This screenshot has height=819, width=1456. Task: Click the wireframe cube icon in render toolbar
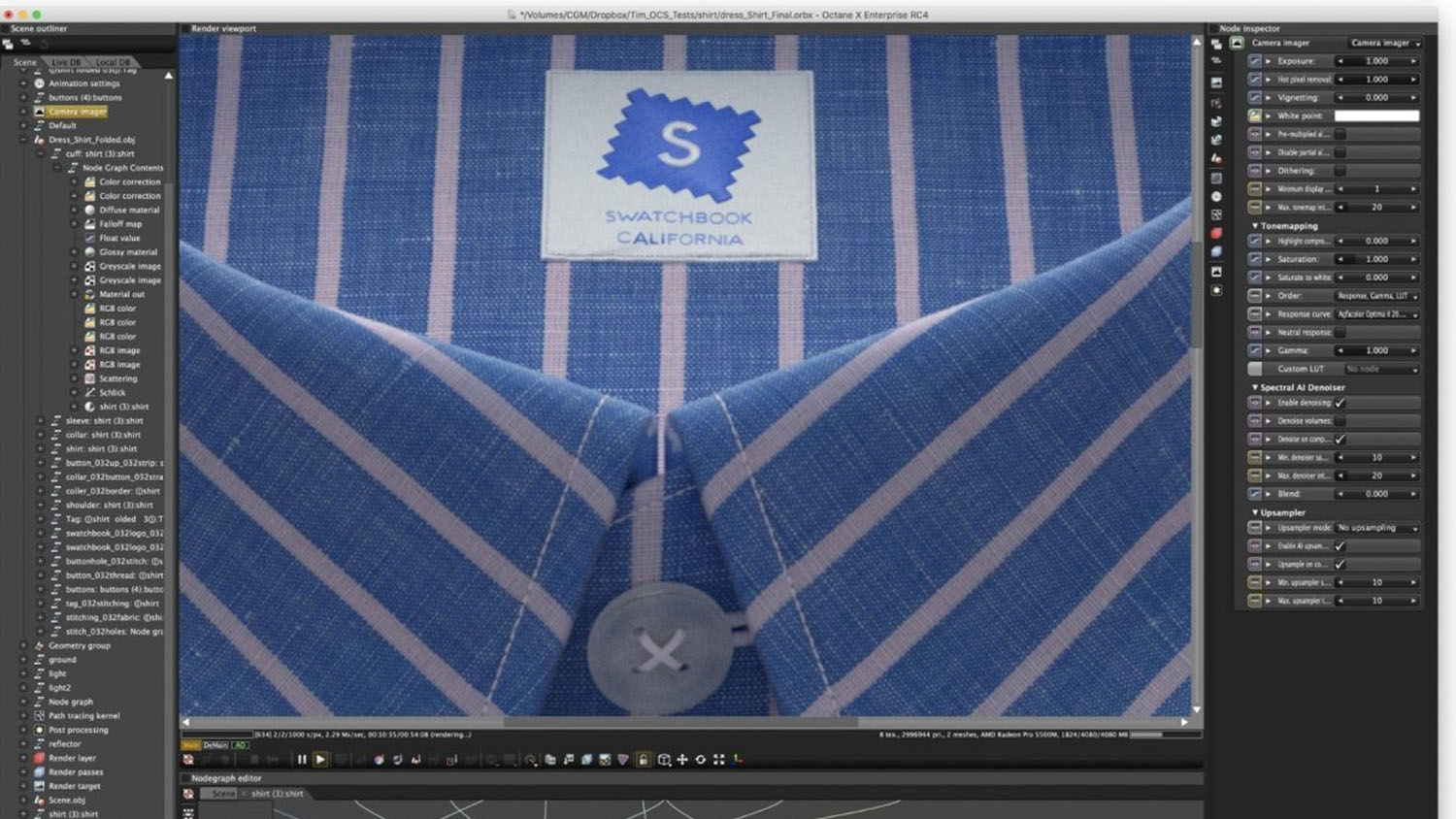664,760
